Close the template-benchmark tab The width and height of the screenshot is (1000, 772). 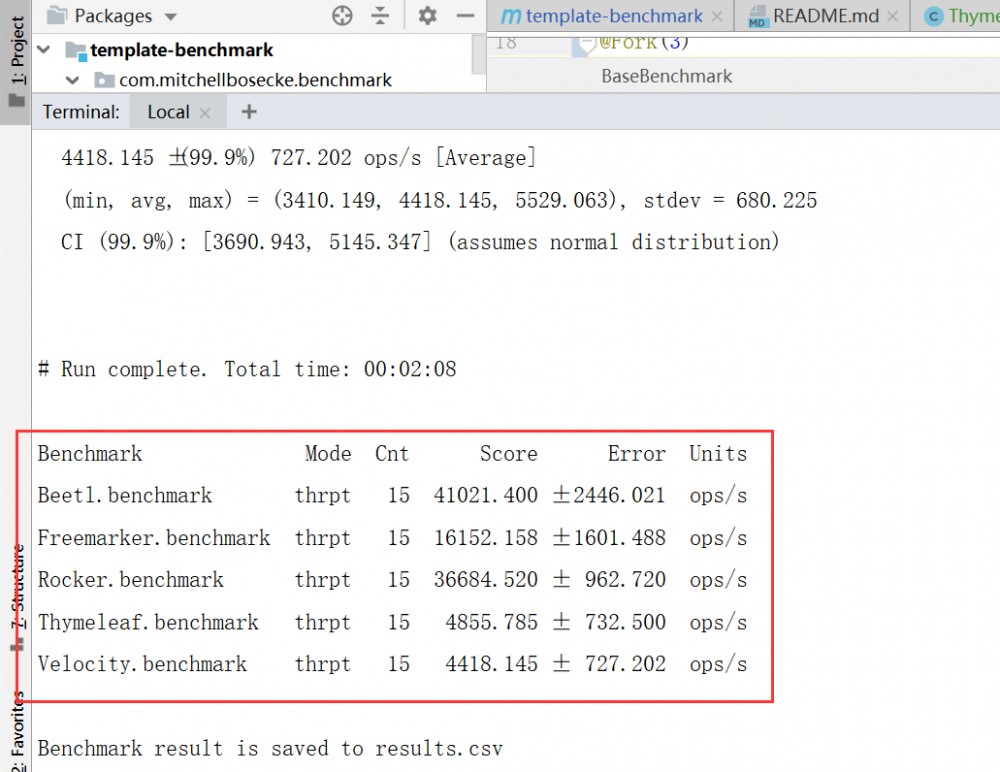[x=717, y=17]
